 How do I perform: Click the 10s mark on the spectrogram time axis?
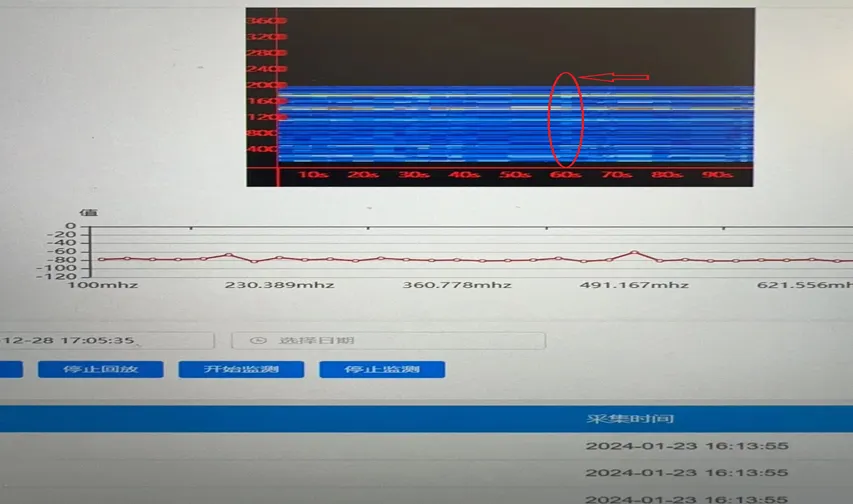(x=314, y=175)
